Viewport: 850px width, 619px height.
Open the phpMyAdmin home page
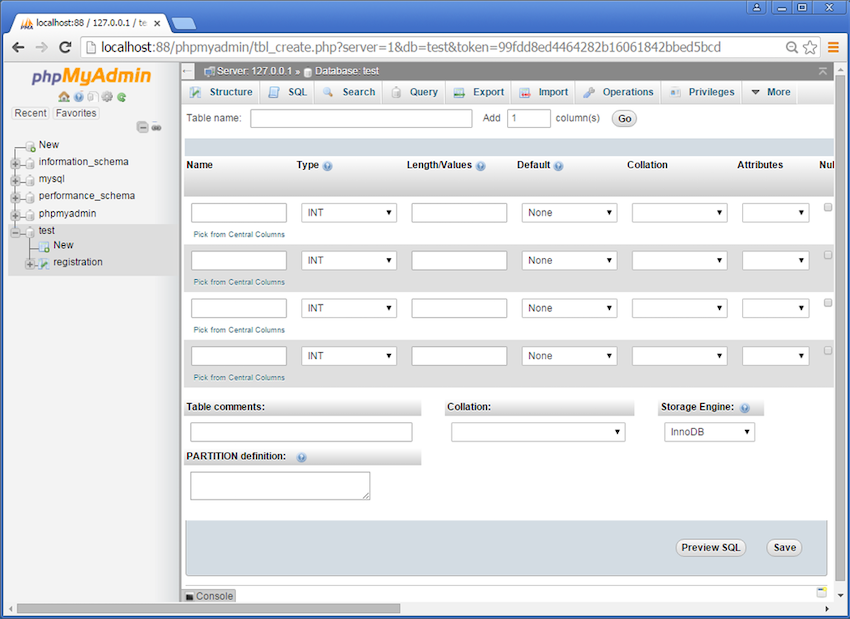pos(63,97)
